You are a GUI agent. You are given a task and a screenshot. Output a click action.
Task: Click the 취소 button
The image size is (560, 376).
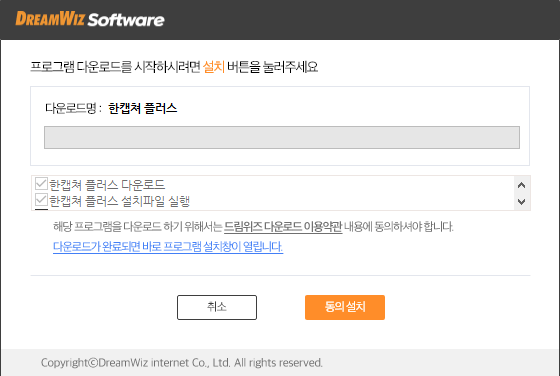point(217,307)
